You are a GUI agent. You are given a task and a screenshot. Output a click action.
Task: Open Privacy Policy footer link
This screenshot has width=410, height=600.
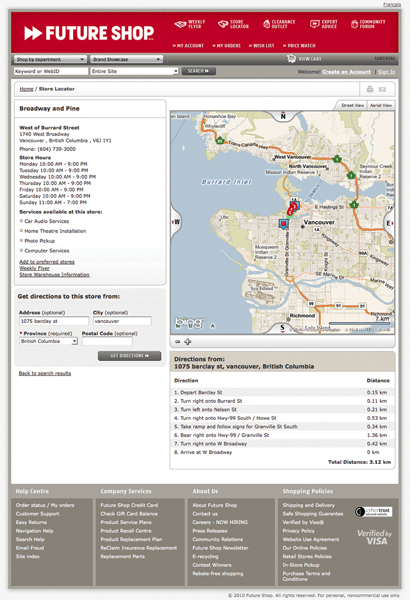tap(299, 531)
